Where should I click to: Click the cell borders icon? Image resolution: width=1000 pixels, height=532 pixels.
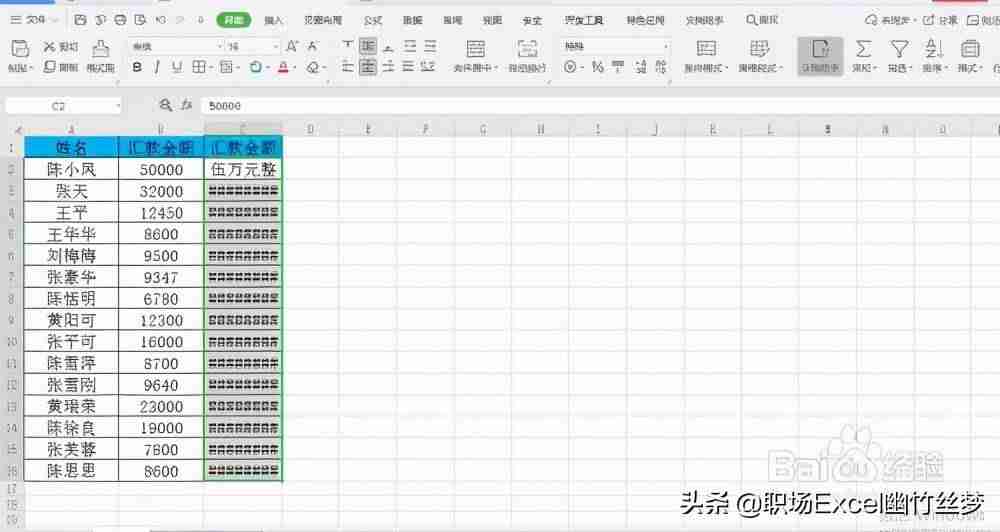coord(199,67)
